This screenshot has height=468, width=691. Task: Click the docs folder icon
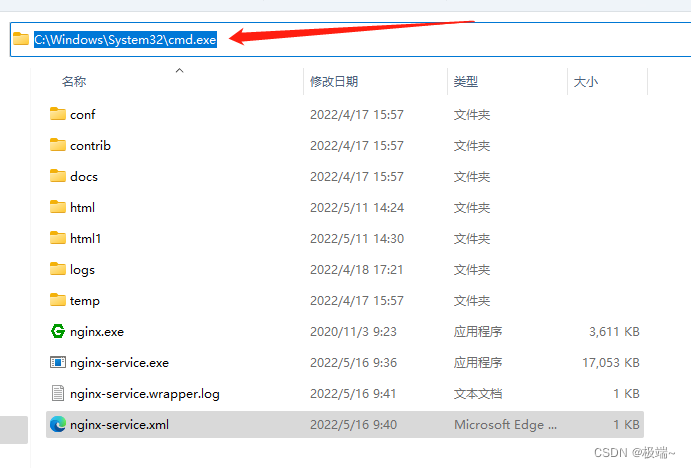[x=58, y=176]
